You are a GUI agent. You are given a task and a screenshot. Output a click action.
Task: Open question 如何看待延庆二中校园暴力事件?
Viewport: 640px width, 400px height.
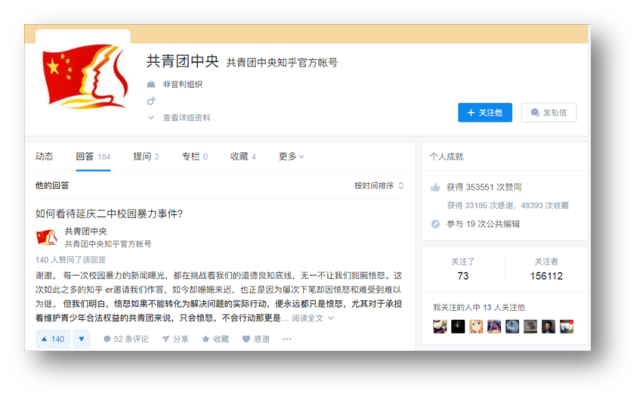pyautogui.click(x=109, y=213)
